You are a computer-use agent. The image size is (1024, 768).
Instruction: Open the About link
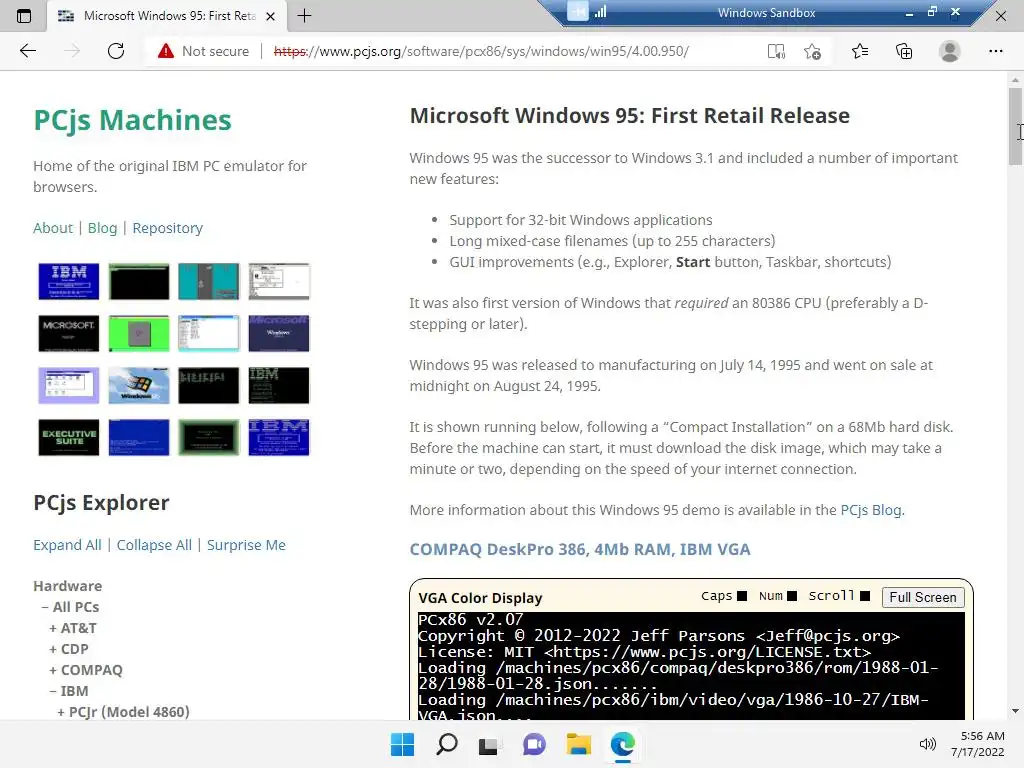click(x=53, y=228)
